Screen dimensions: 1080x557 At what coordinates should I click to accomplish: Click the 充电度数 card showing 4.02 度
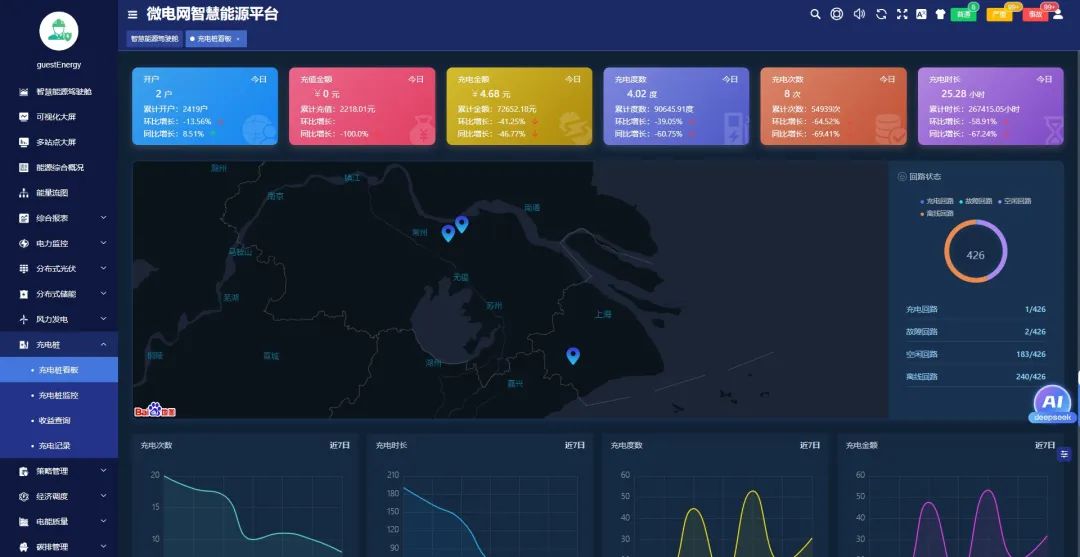tap(676, 106)
